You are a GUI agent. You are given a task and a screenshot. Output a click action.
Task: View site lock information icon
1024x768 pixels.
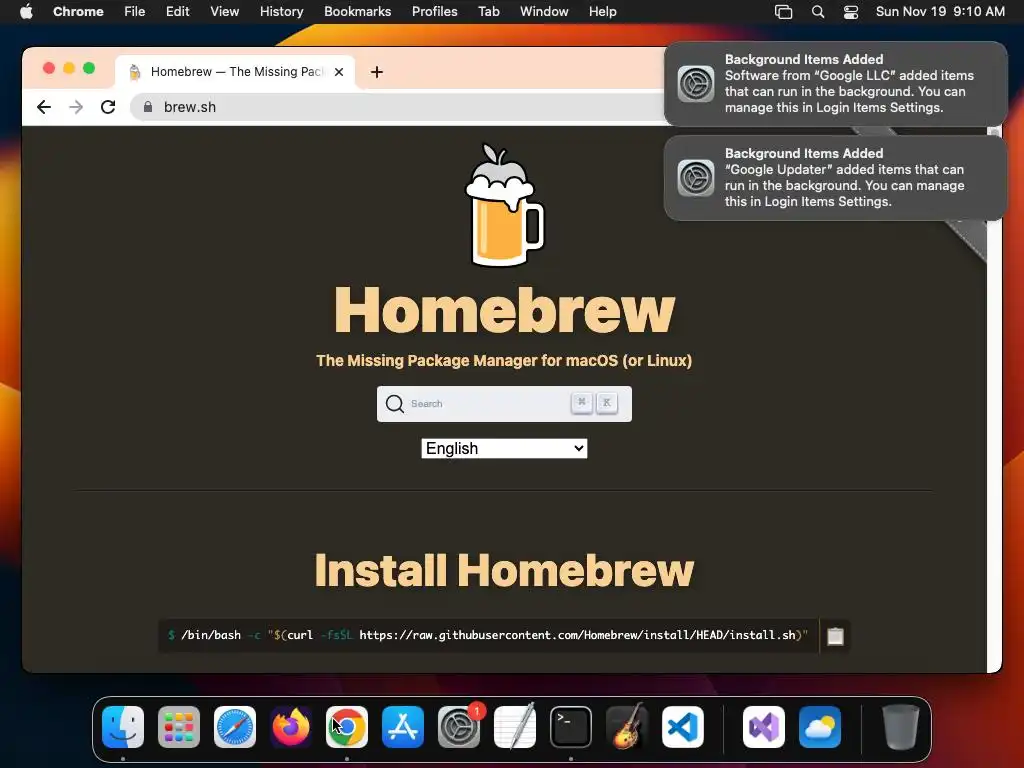coord(148,107)
